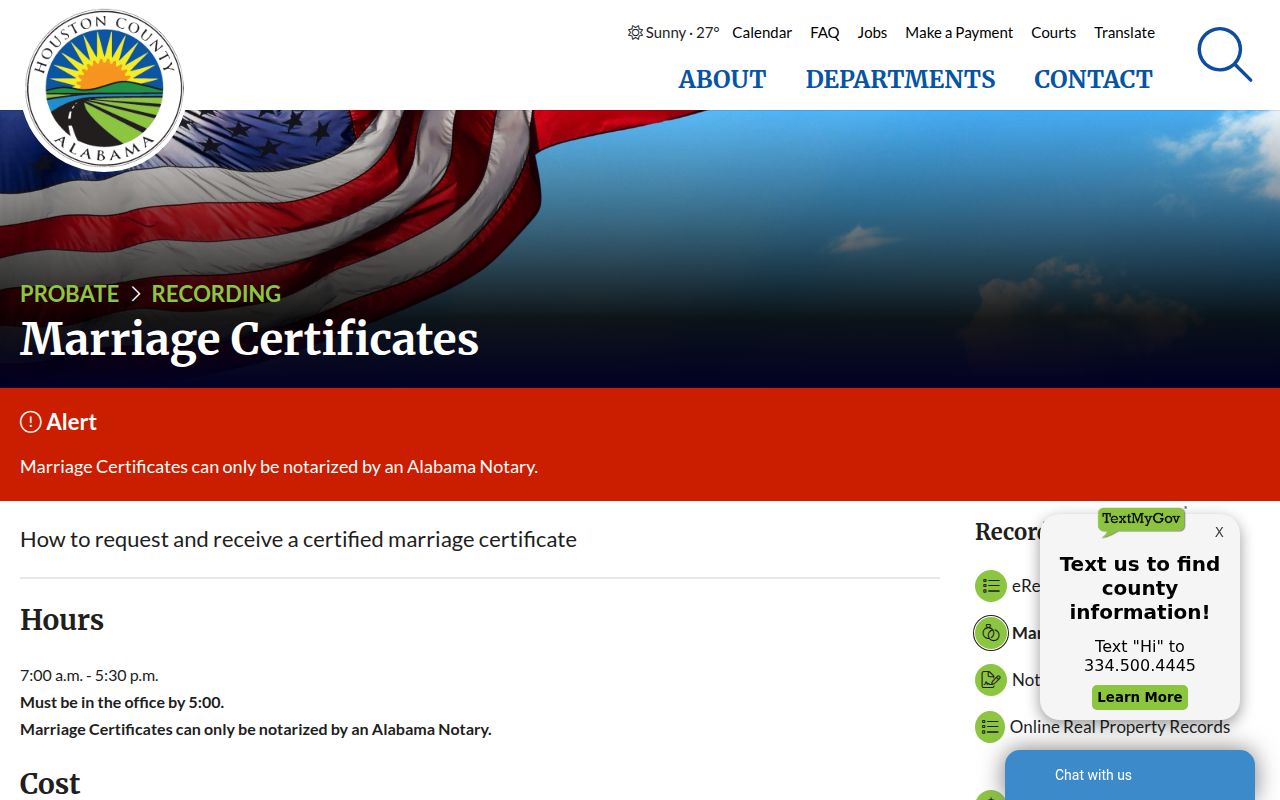Click the Learn More button
Viewport: 1280px width, 800px height.
(x=1140, y=697)
